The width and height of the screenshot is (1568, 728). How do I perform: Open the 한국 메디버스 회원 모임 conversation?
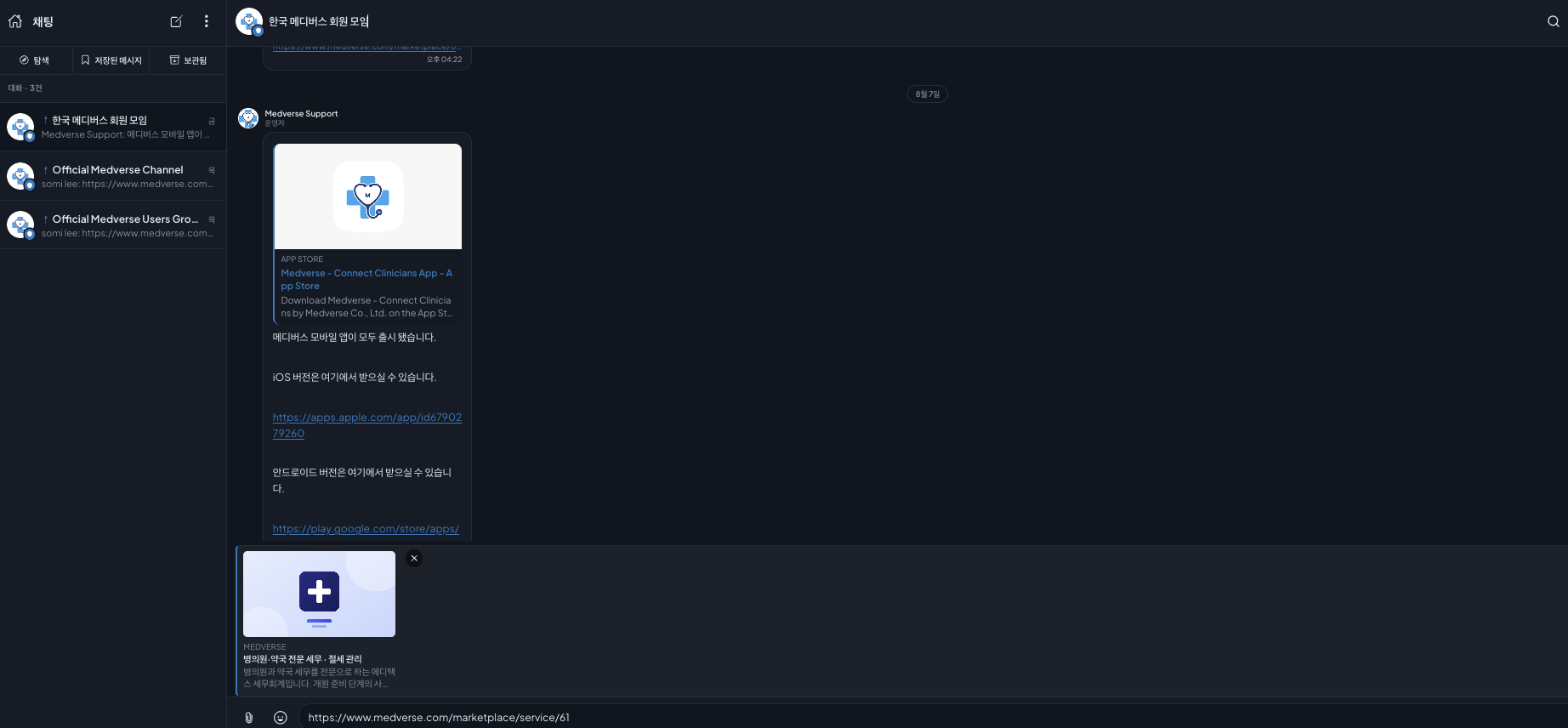coord(113,127)
